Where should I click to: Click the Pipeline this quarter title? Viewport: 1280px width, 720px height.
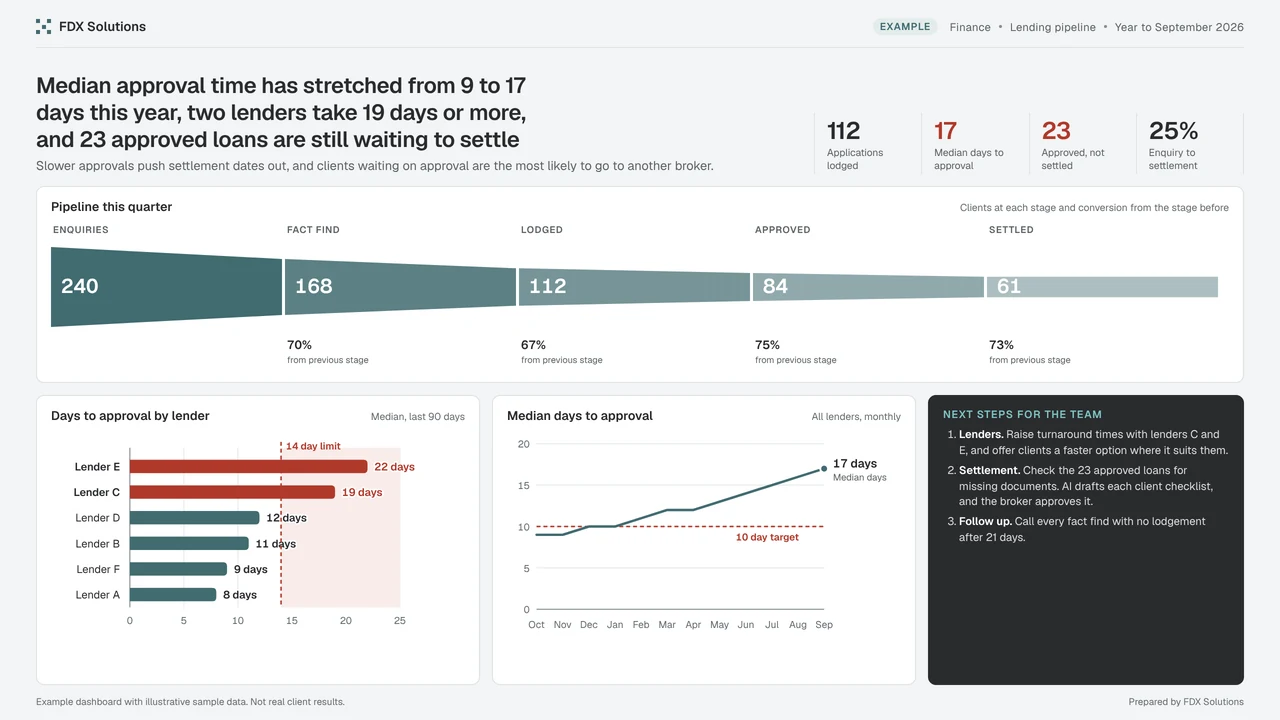112,207
